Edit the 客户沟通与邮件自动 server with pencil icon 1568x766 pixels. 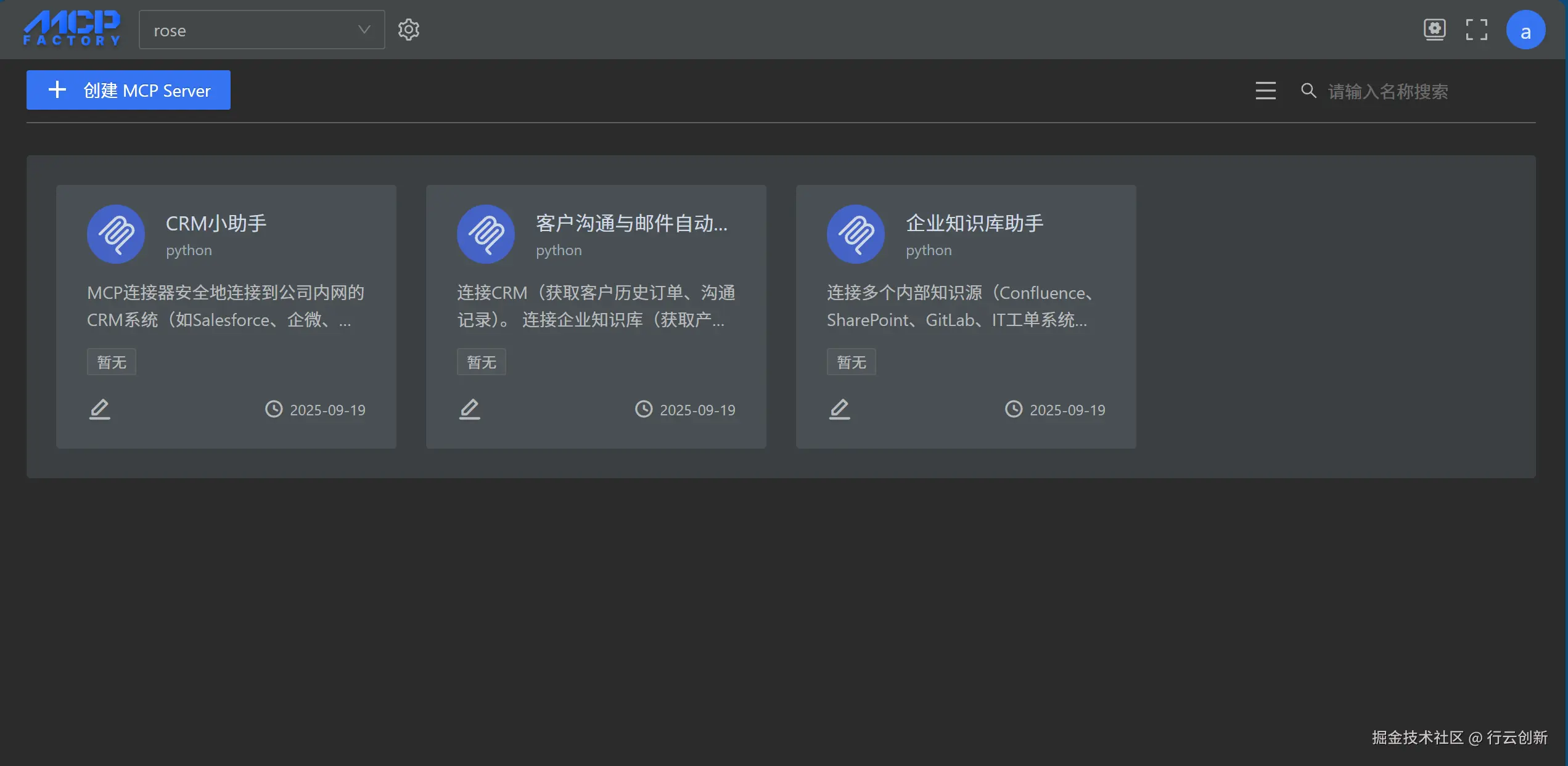[x=469, y=409]
